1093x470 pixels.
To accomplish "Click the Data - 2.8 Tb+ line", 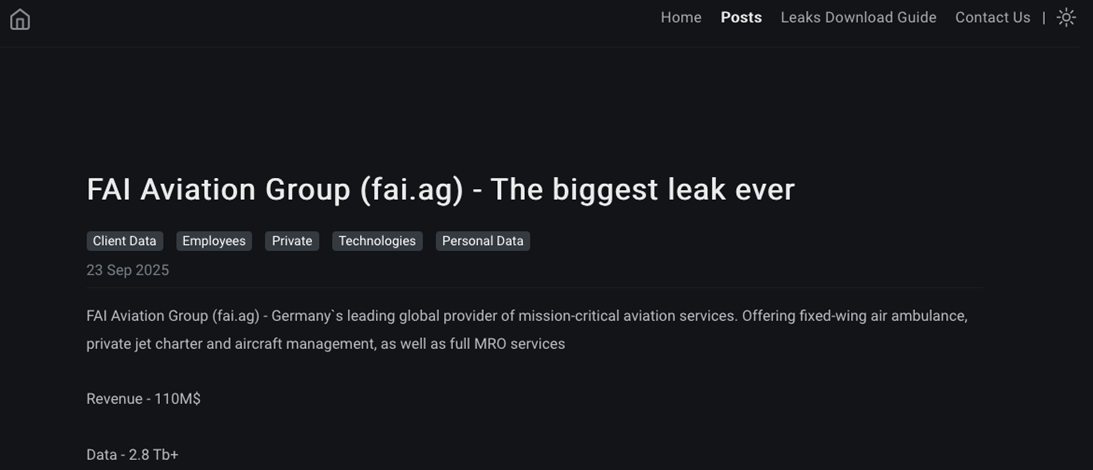I will [x=132, y=455].
